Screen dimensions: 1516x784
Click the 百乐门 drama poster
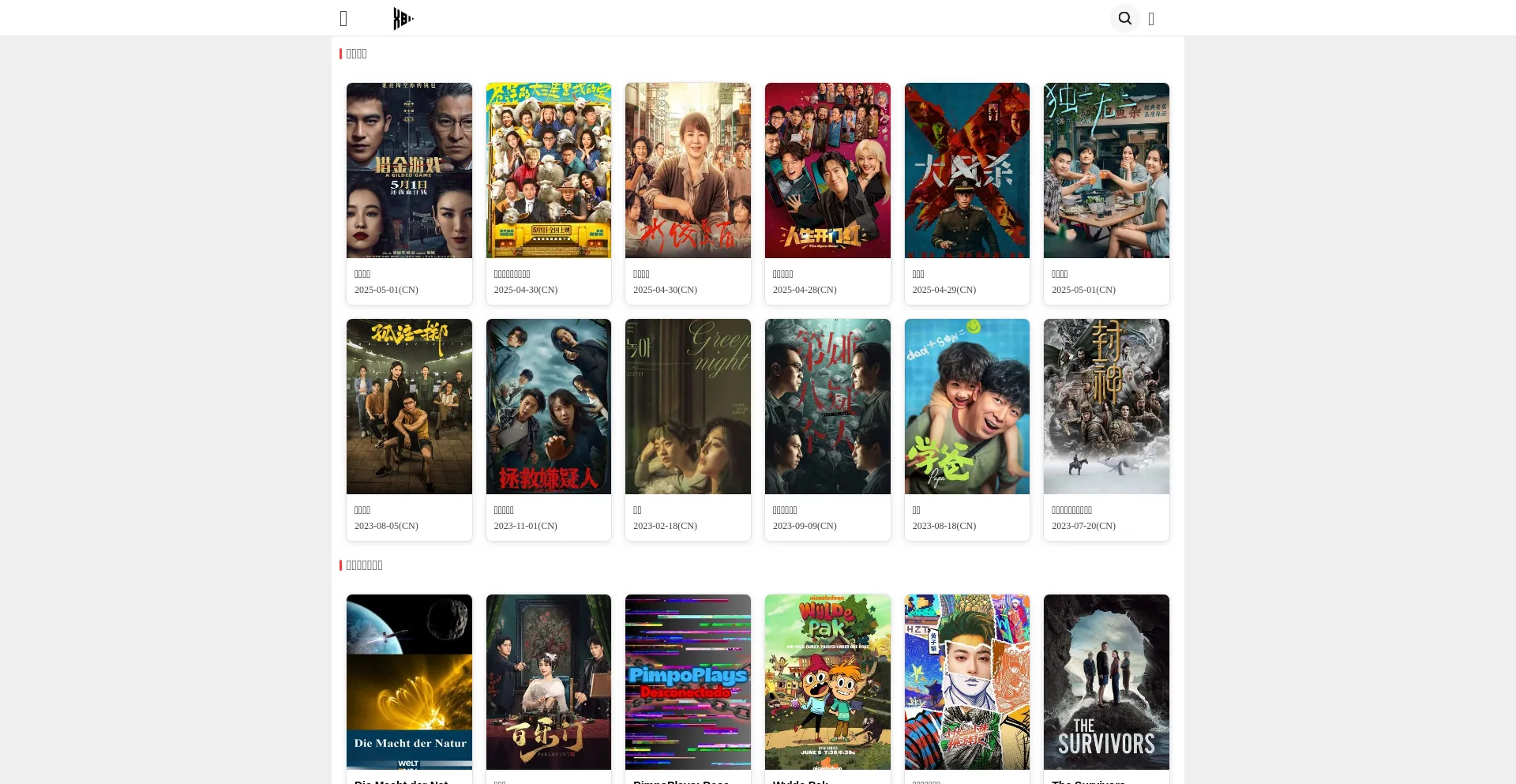tap(548, 681)
